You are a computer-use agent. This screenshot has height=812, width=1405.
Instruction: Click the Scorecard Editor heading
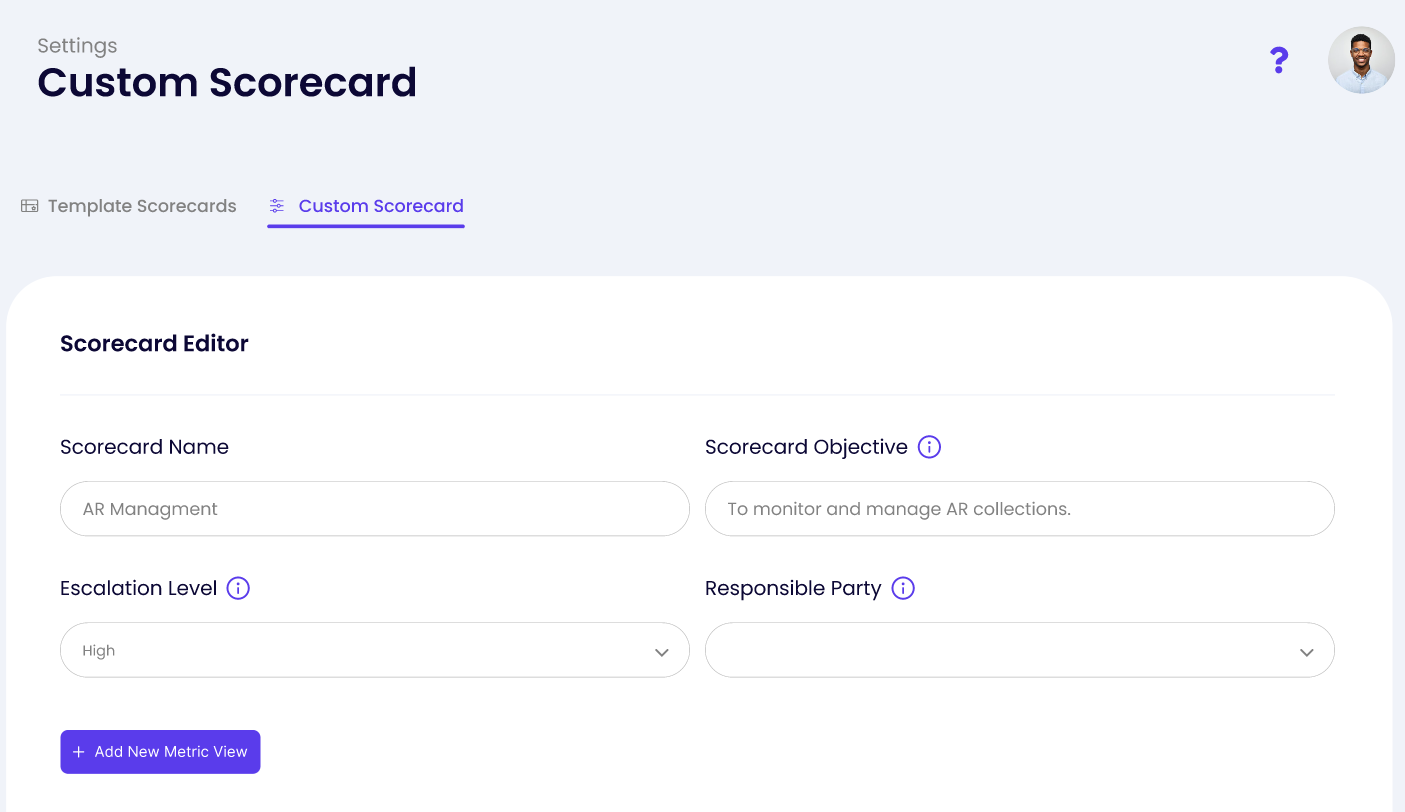point(154,343)
